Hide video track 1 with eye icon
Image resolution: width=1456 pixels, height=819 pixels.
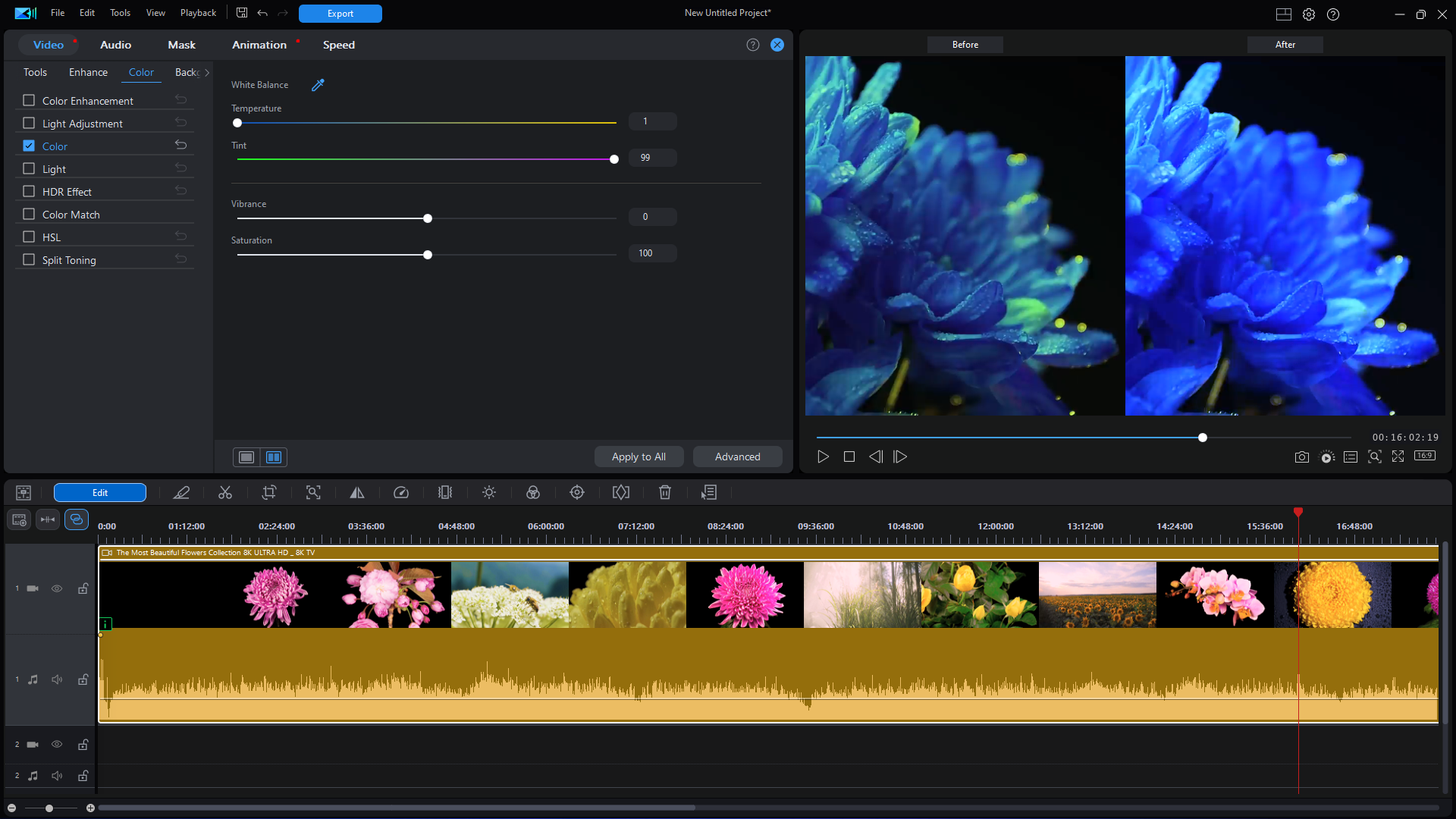[x=57, y=588]
